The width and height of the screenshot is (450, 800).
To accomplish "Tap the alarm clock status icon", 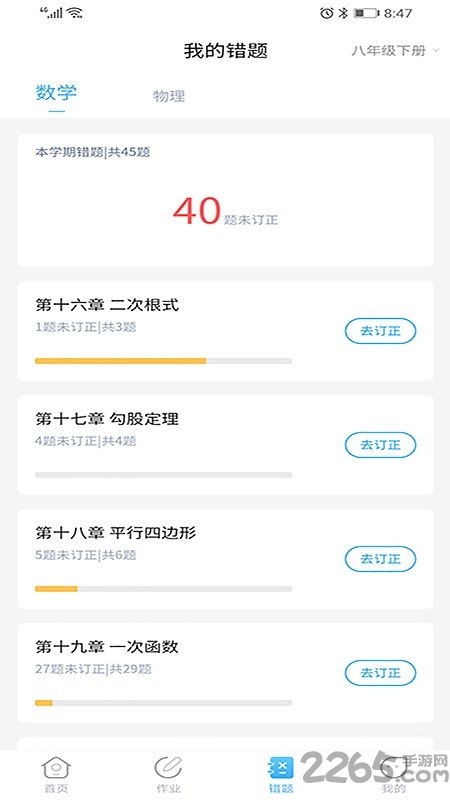I will click(x=327, y=13).
